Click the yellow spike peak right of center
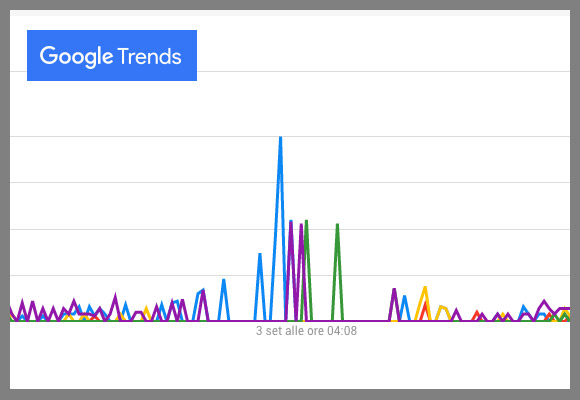 (x=425, y=288)
